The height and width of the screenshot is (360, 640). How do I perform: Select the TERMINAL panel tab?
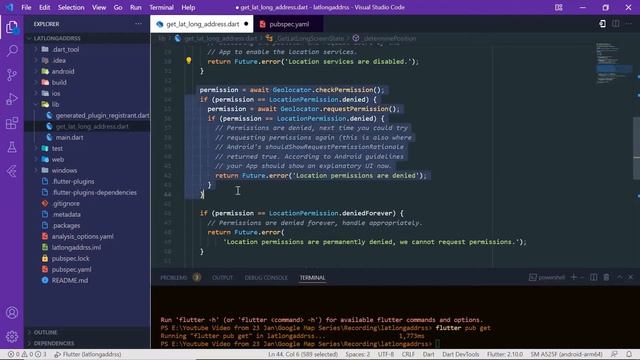tap(312, 278)
